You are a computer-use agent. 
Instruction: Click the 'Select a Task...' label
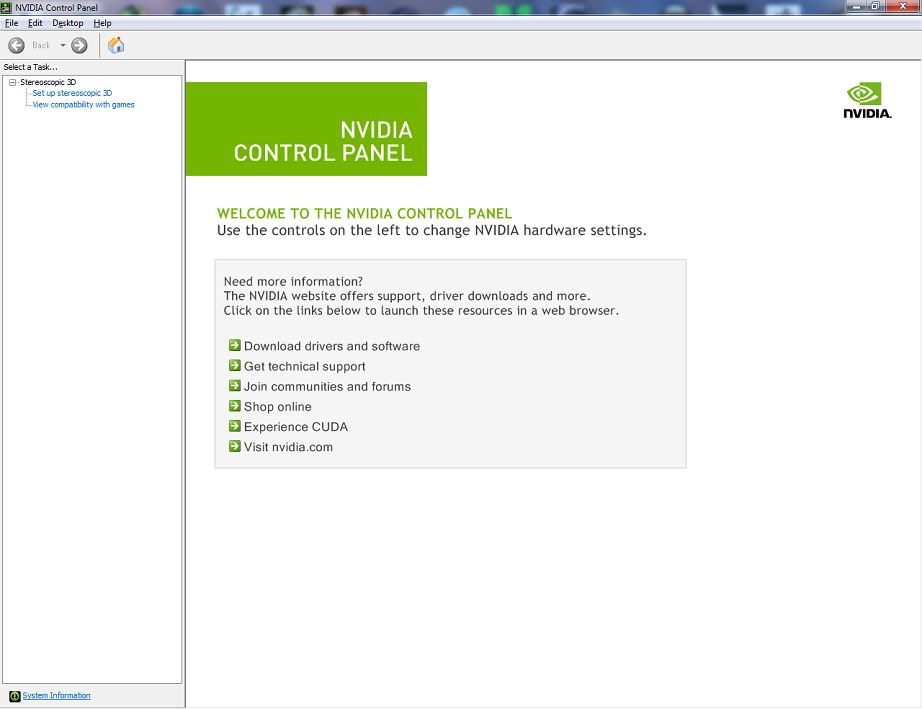31,67
